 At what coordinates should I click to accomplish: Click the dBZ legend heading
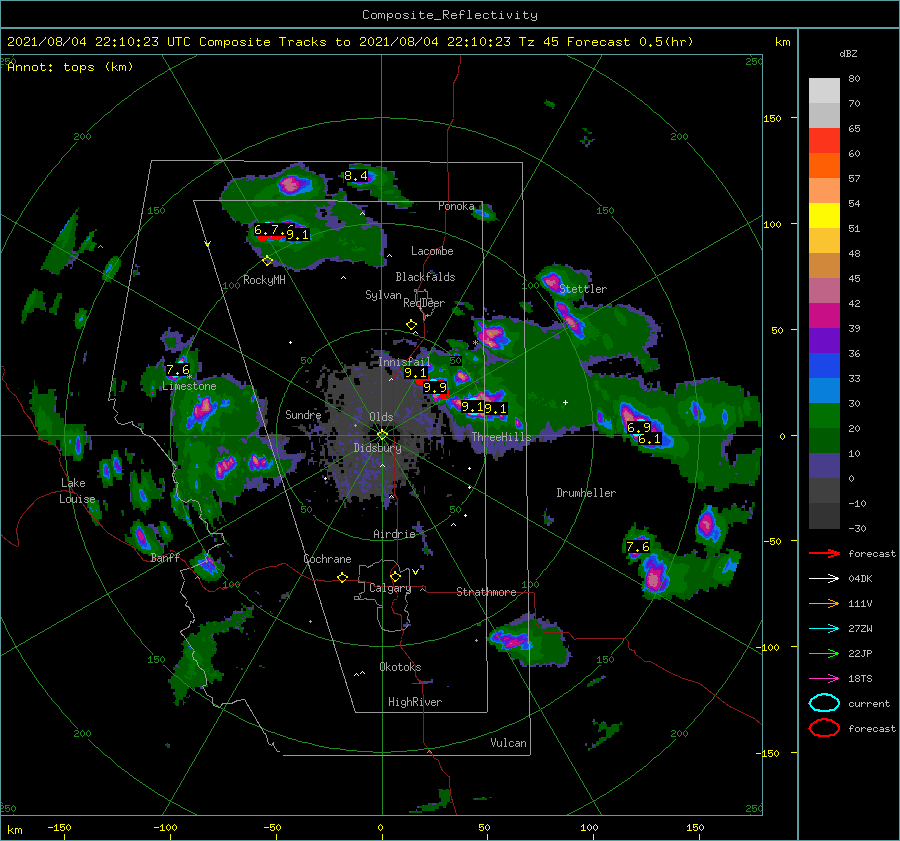point(848,53)
